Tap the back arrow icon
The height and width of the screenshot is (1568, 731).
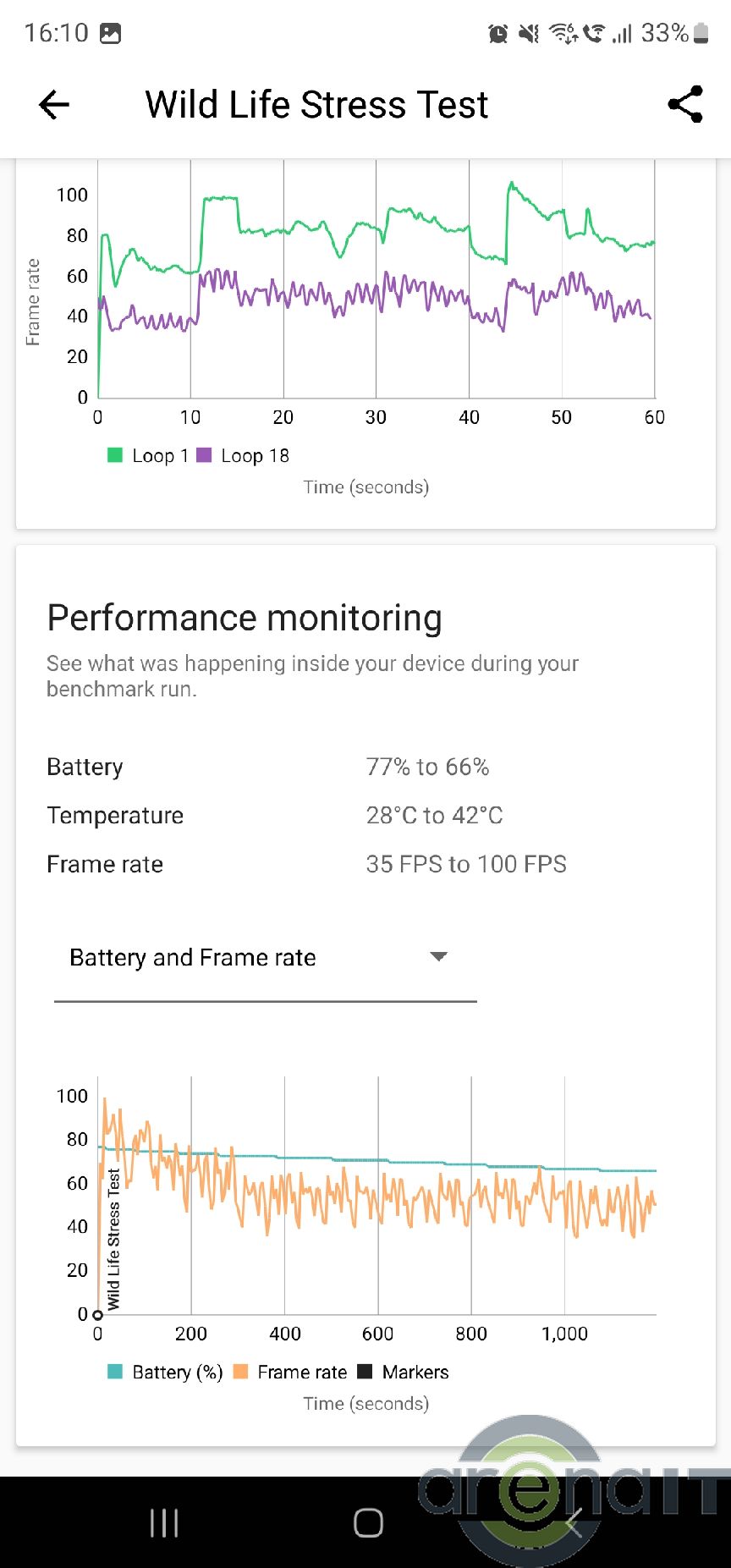pos(54,105)
